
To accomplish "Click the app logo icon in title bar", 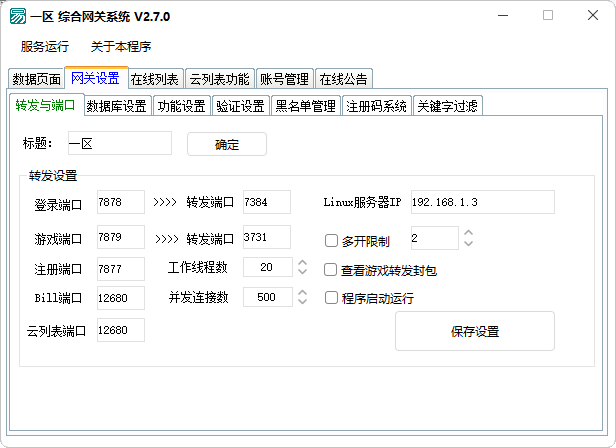I will [x=18, y=16].
